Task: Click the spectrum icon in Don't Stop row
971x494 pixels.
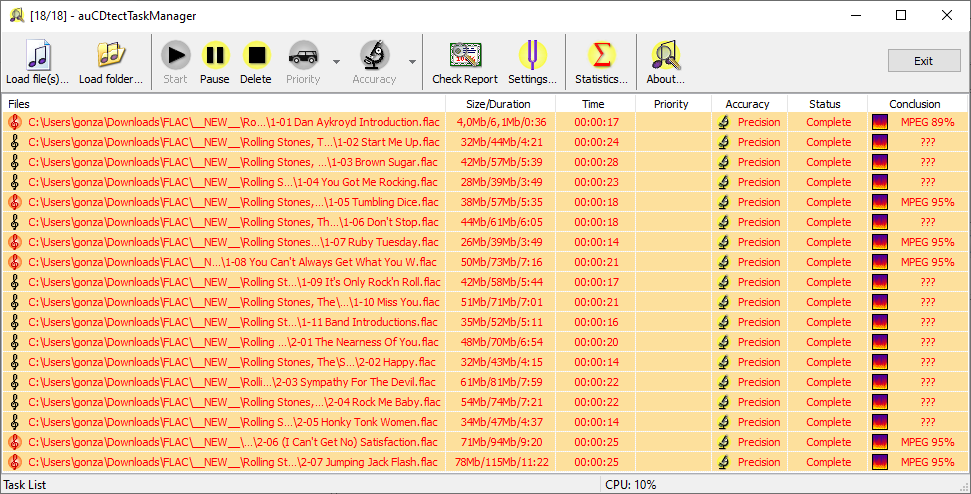Action: pyautogui.click(x=880, y=222)
